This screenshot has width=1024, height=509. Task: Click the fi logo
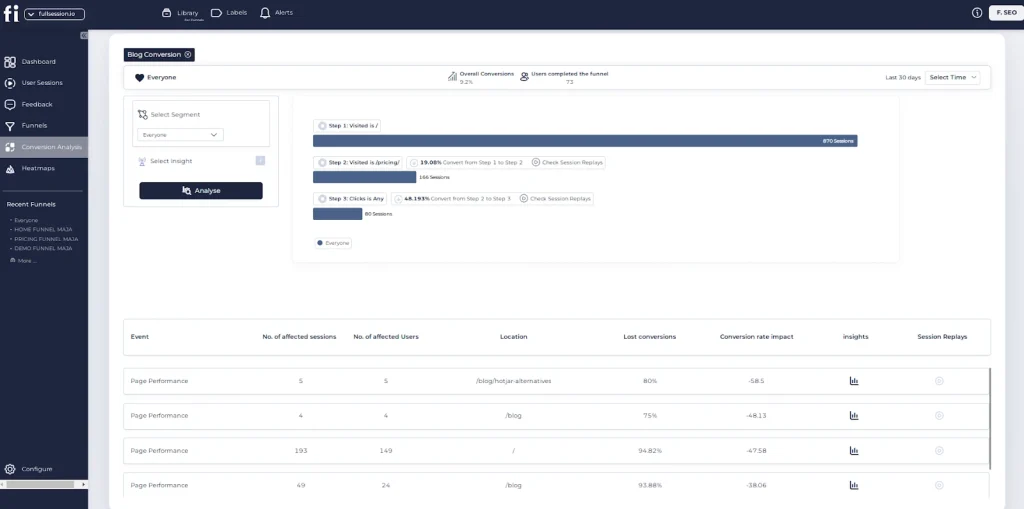(10, 13)
